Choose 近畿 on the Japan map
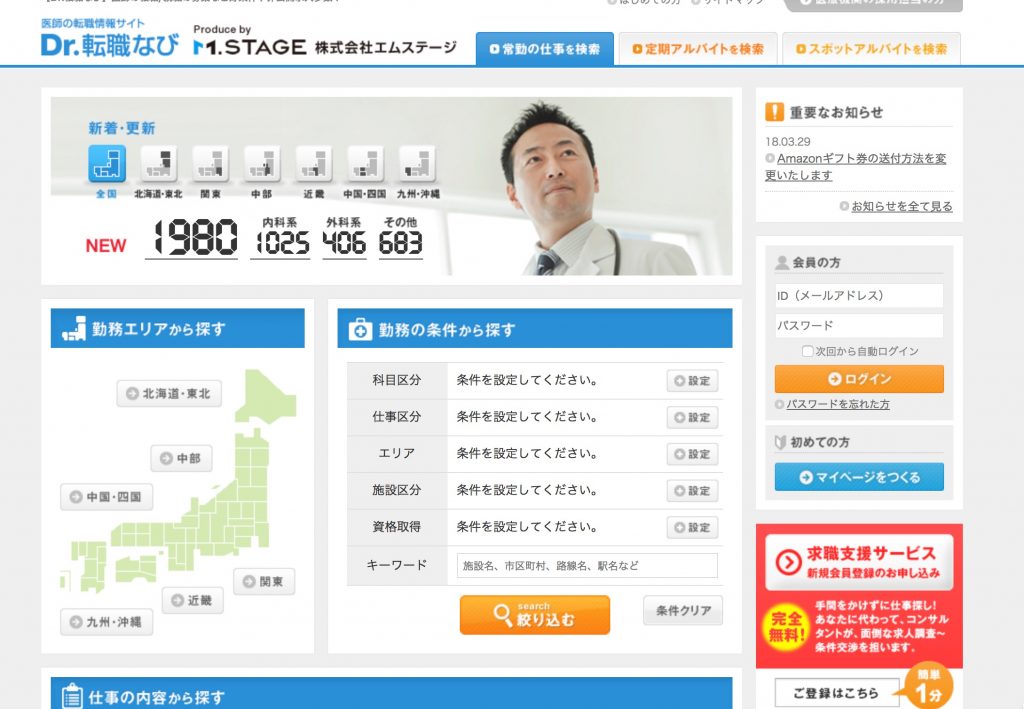 point(192,601)
